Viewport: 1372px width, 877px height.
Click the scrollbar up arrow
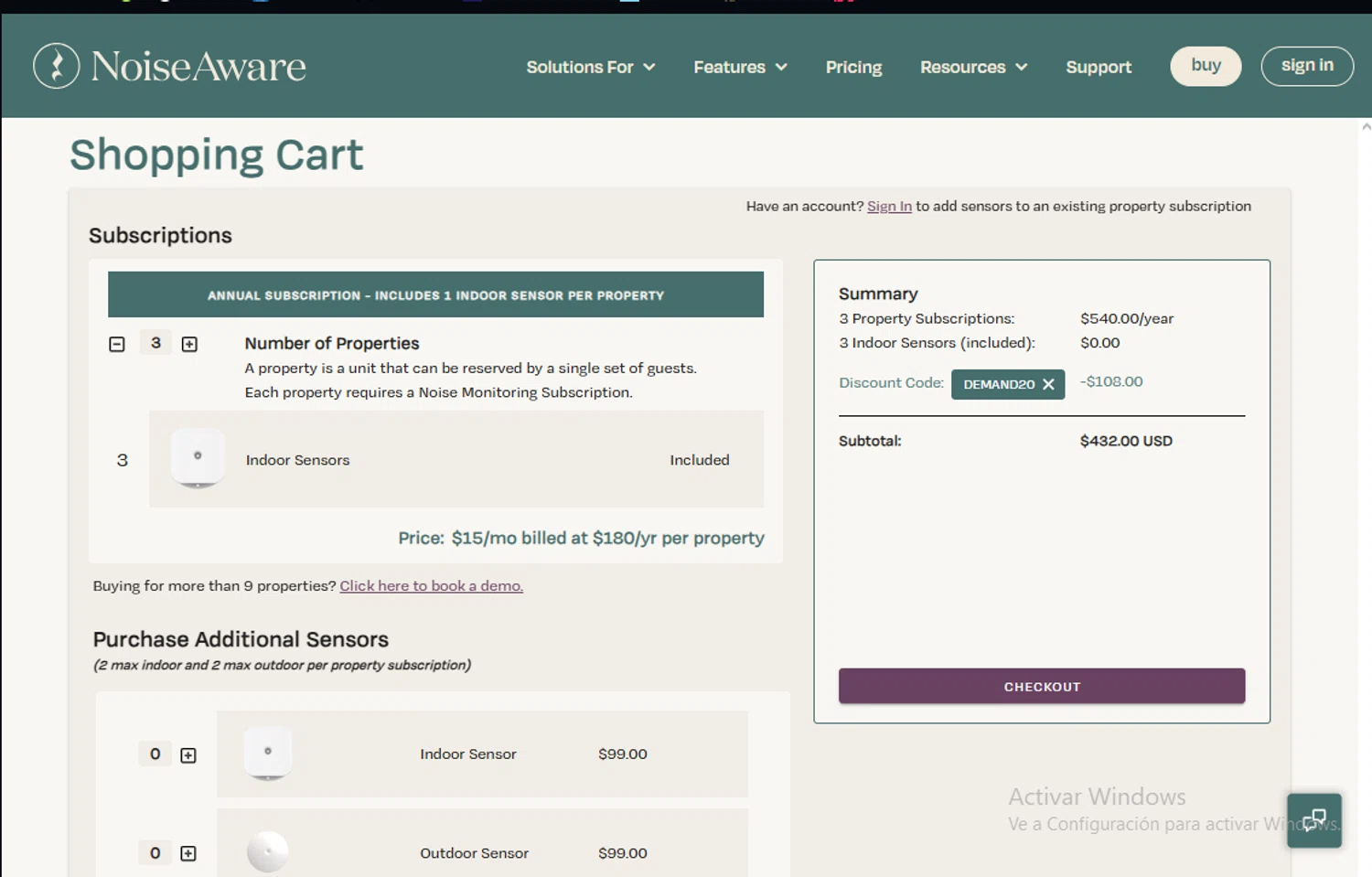click(x=1366, y=127)
